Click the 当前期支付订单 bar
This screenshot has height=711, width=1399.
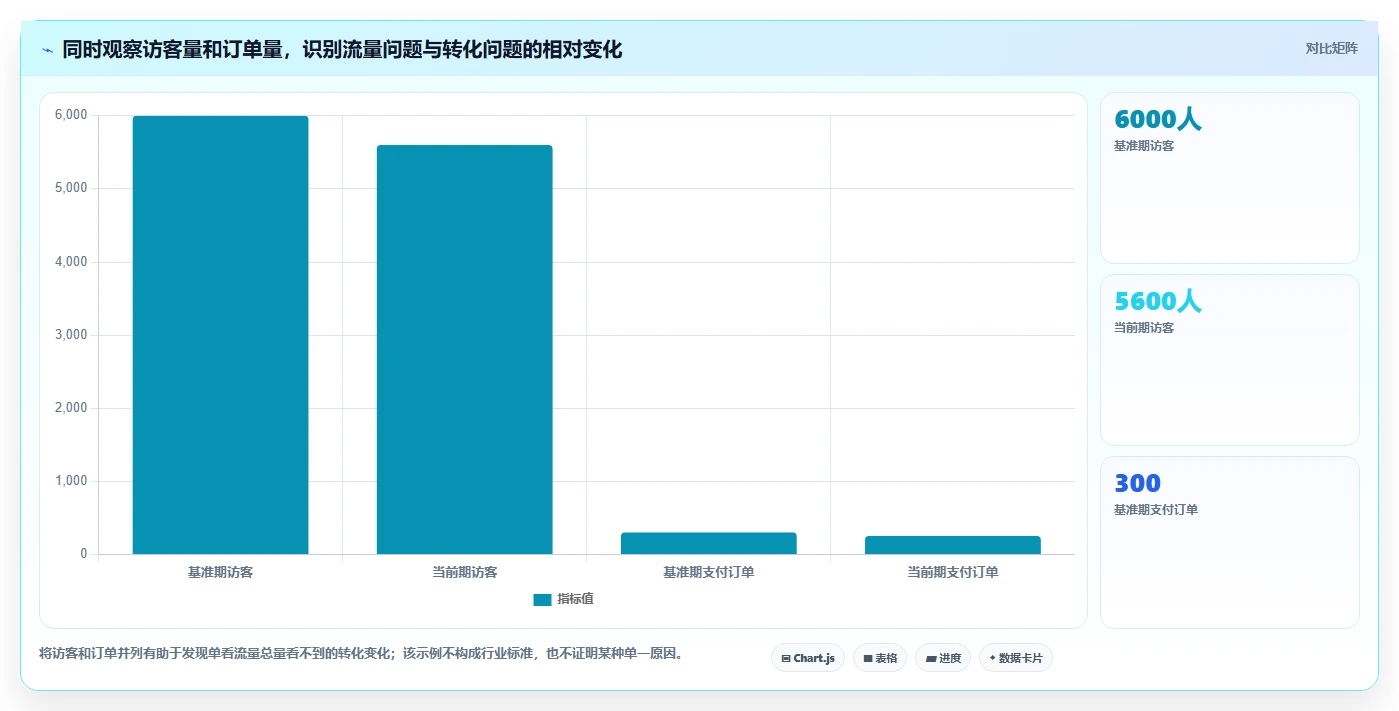[x=952, y=545]
